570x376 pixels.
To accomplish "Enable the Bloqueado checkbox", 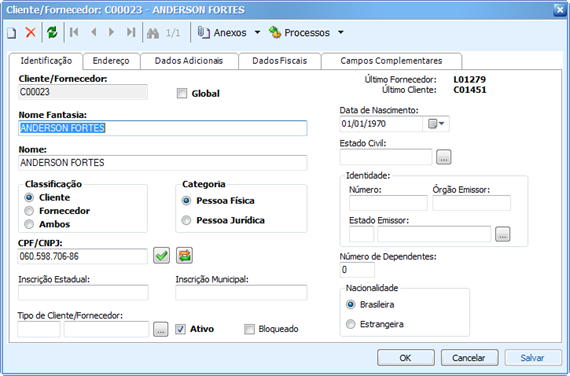I will click(249, 329).
